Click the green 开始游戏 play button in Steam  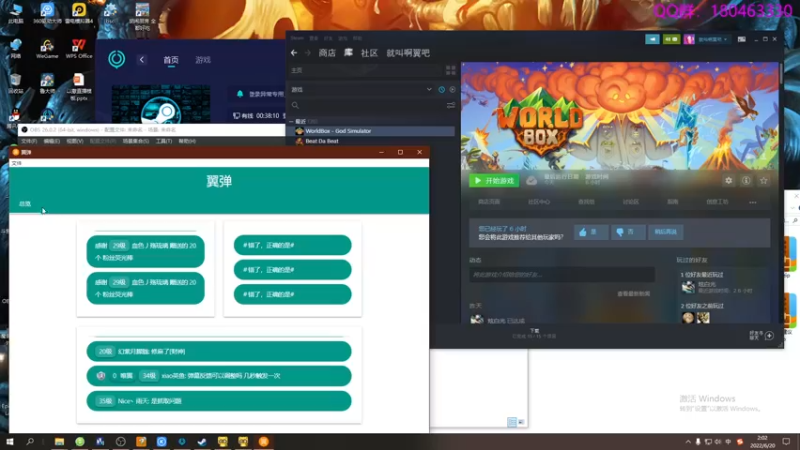494,181
